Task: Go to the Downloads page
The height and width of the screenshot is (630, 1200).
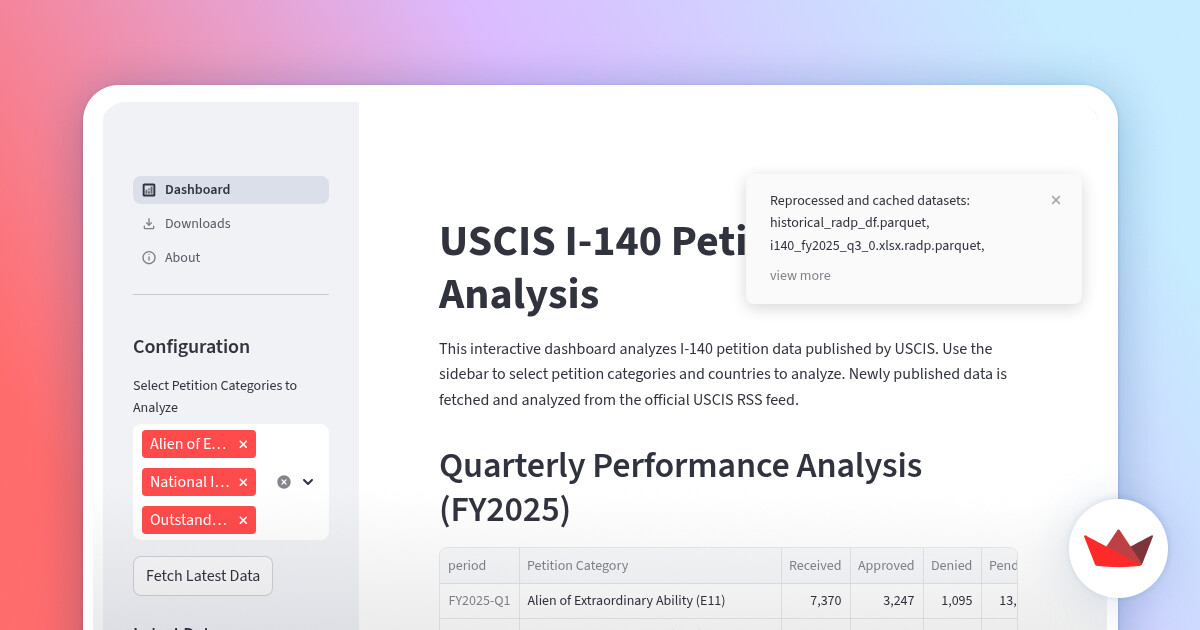Action: point(197,224)
